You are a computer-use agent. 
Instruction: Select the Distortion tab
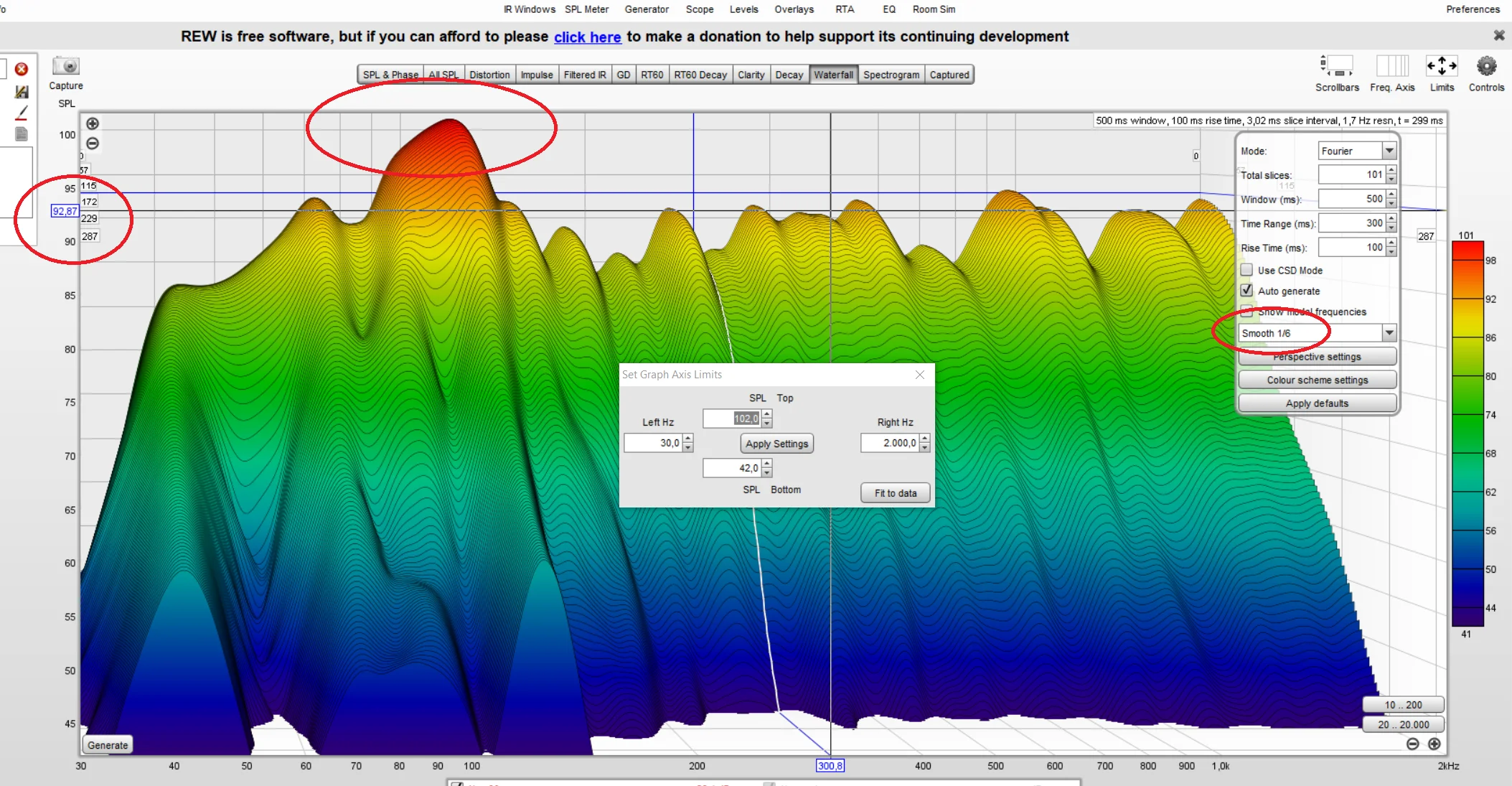point(489,75)
